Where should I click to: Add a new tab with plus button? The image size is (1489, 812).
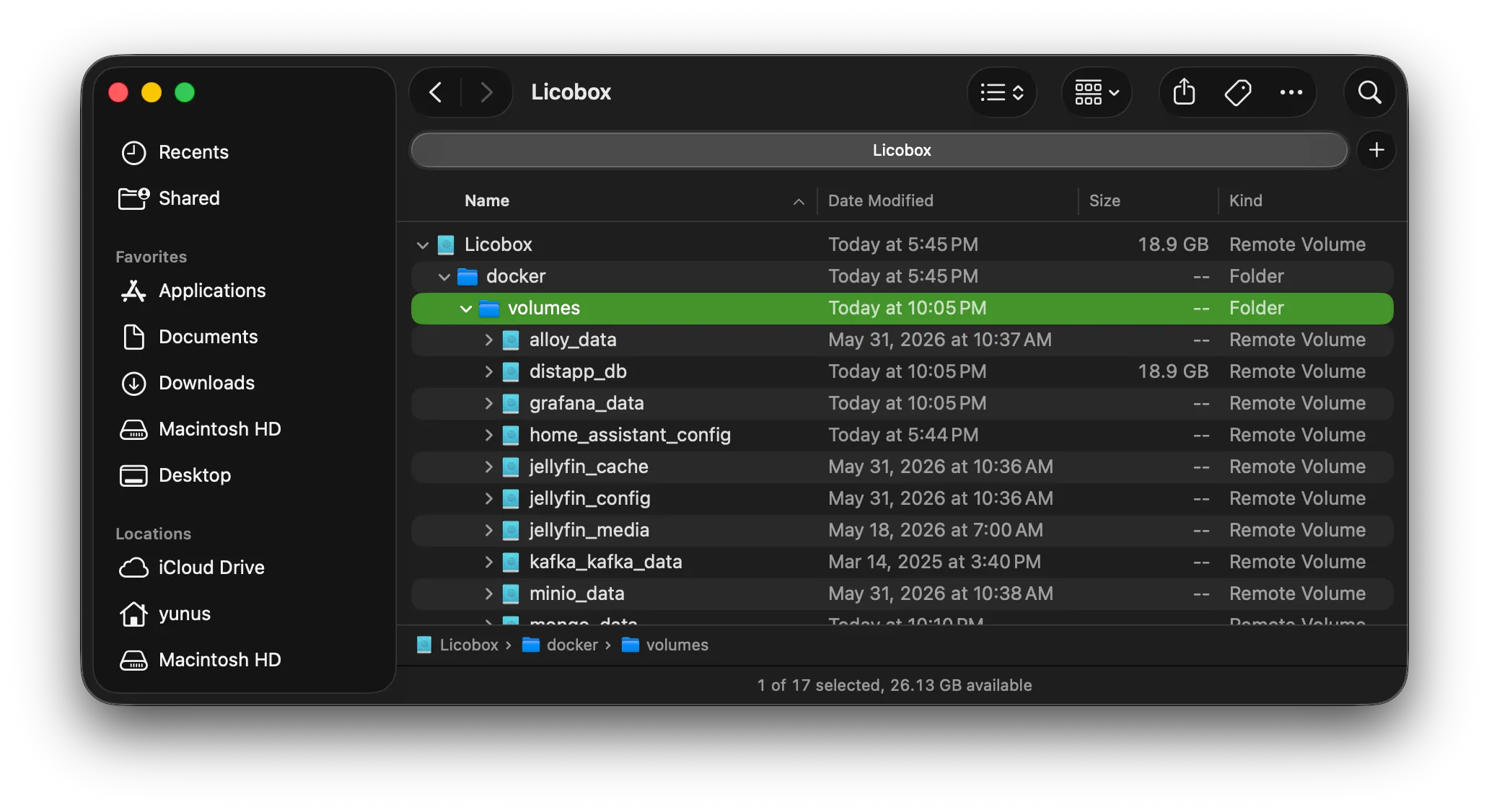point(1376,150)
